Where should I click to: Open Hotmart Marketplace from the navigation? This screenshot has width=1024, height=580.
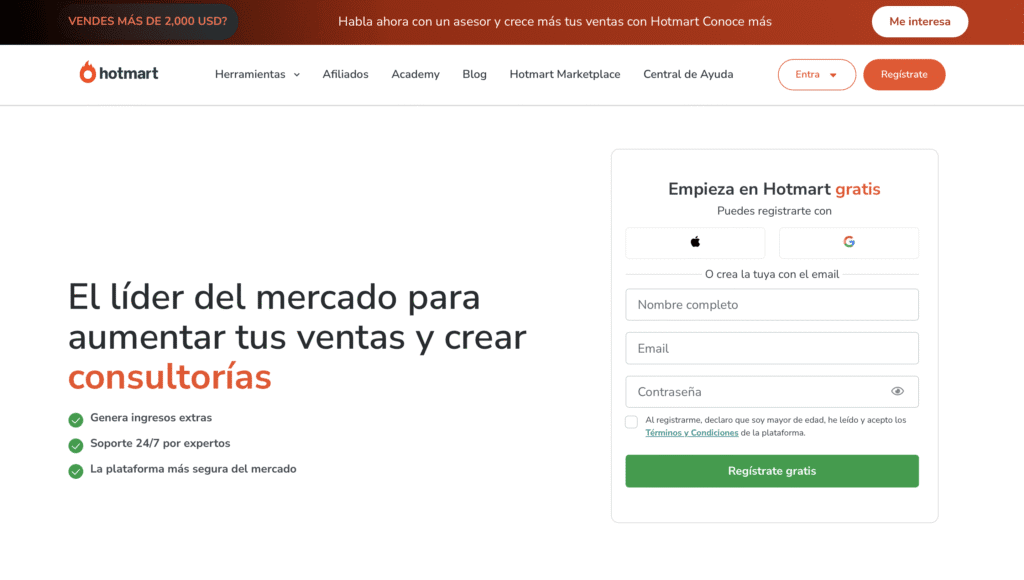tap(565, 74)
